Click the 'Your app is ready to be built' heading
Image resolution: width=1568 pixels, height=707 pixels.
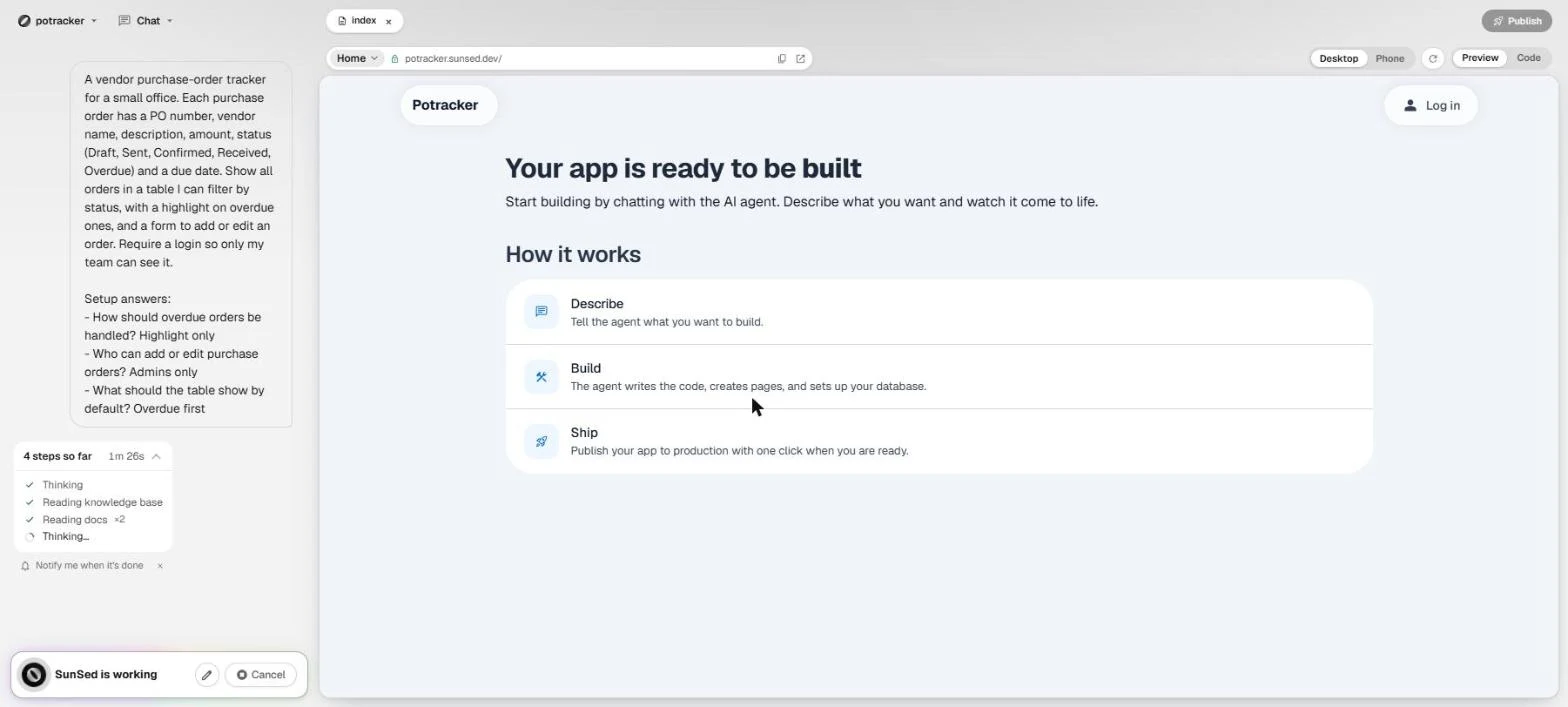[x=683, y=168]
